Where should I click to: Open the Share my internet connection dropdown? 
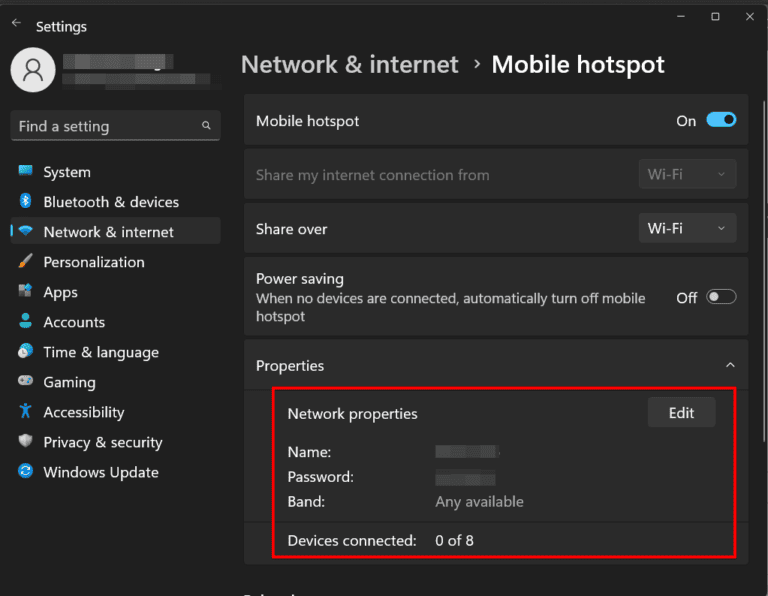pos(687,175)
